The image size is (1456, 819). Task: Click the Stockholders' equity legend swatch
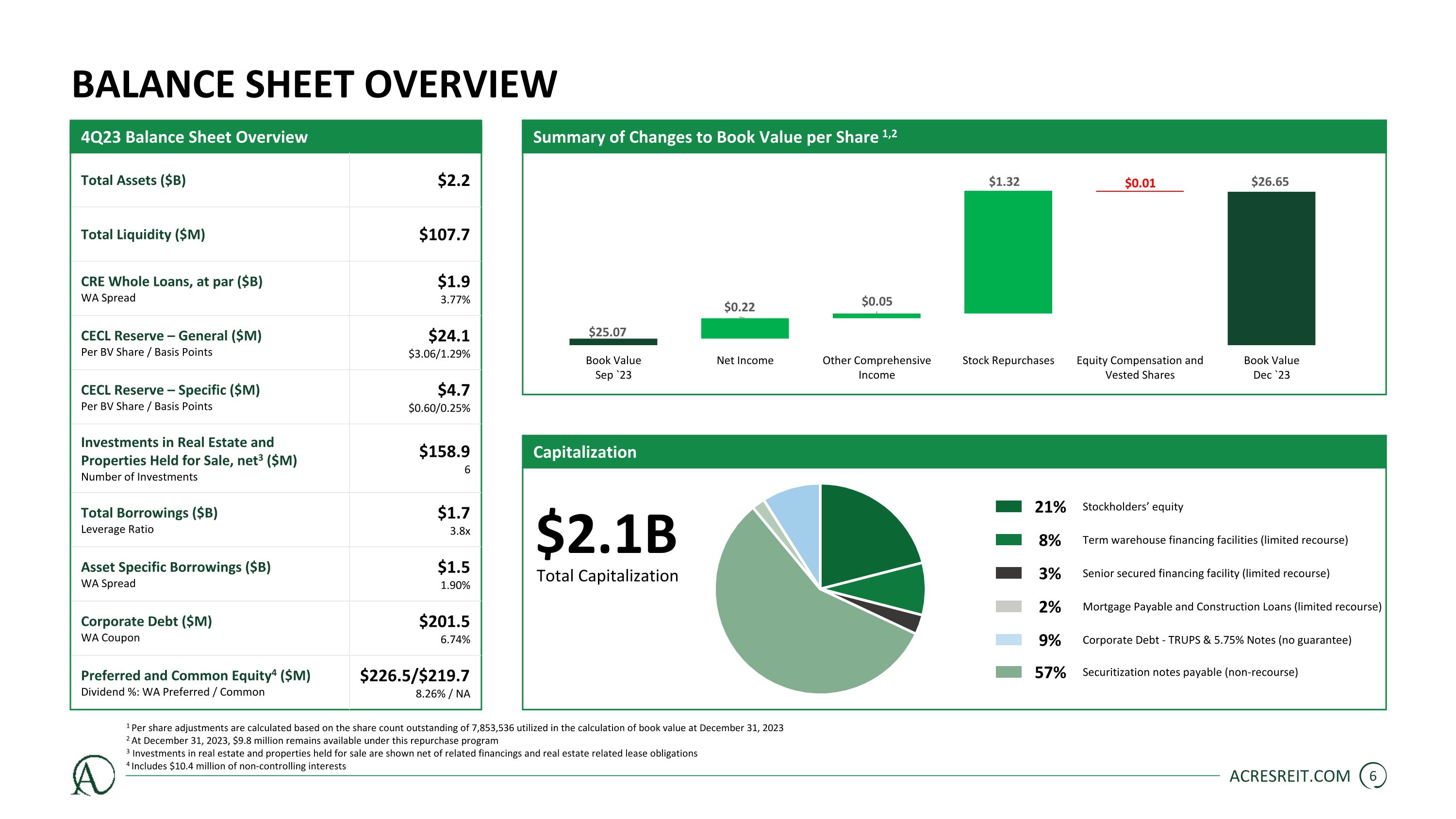pyautogui.click(x=1009, y=506)
